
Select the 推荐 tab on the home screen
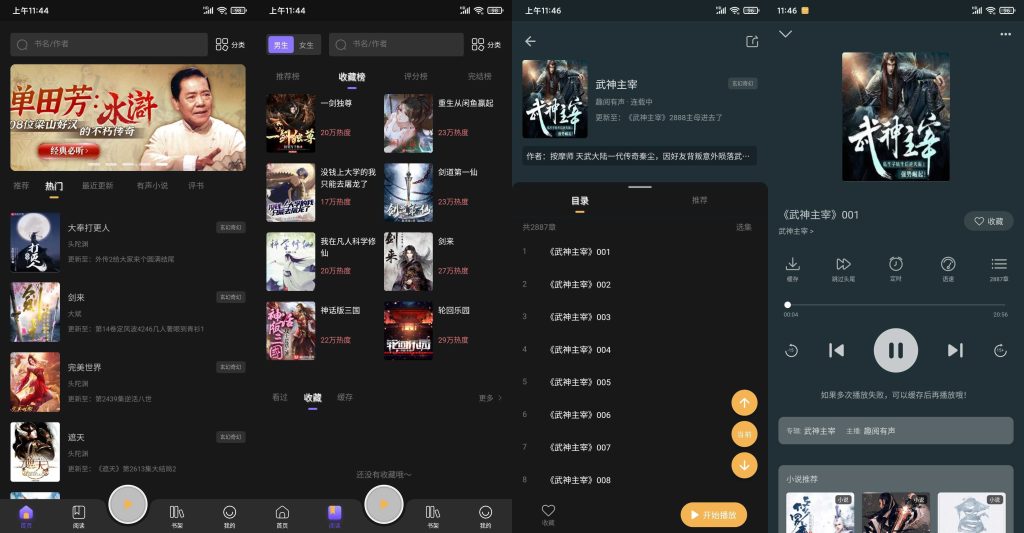coord(22,186)
